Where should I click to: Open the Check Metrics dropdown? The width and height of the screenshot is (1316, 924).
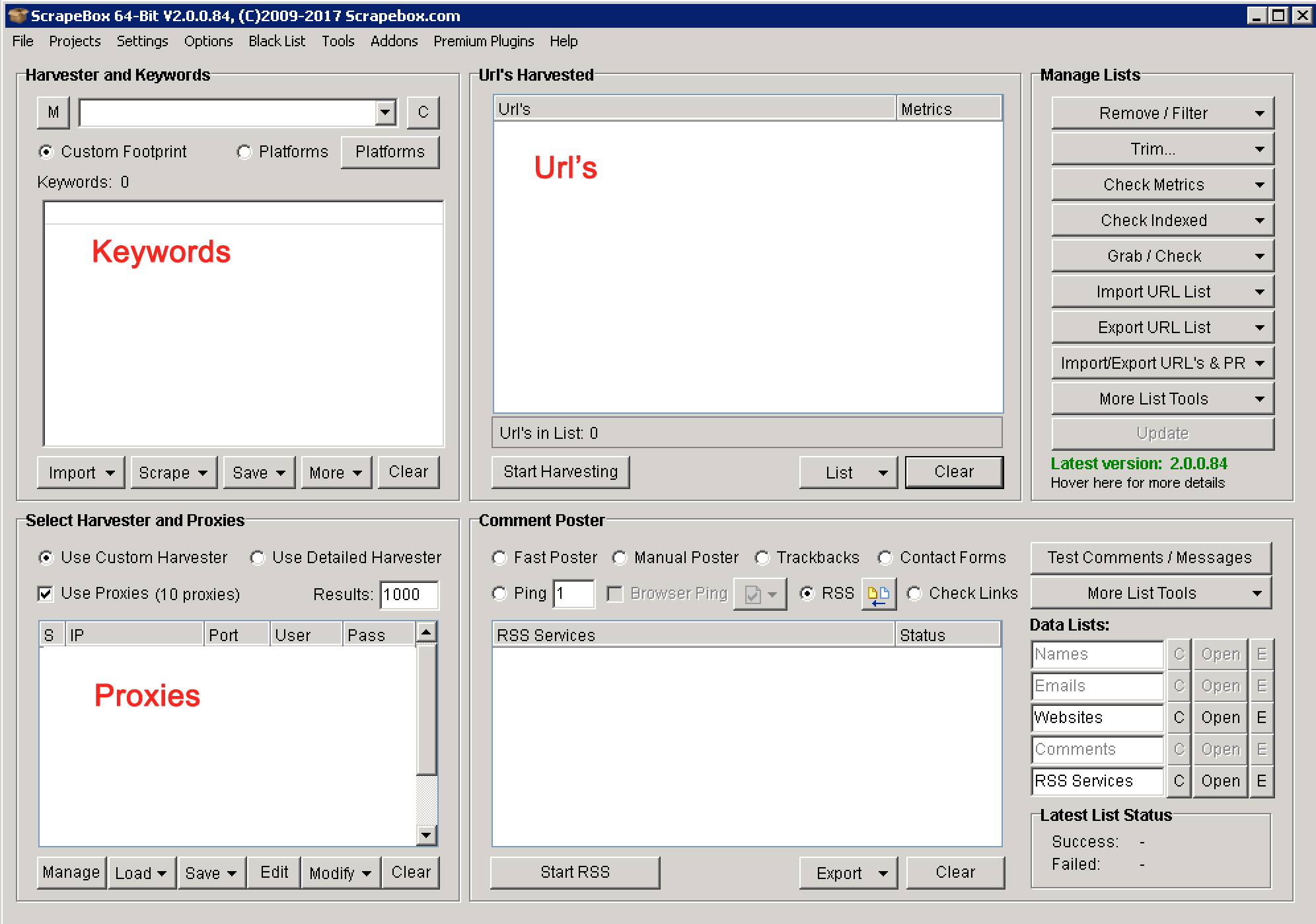1162,184
